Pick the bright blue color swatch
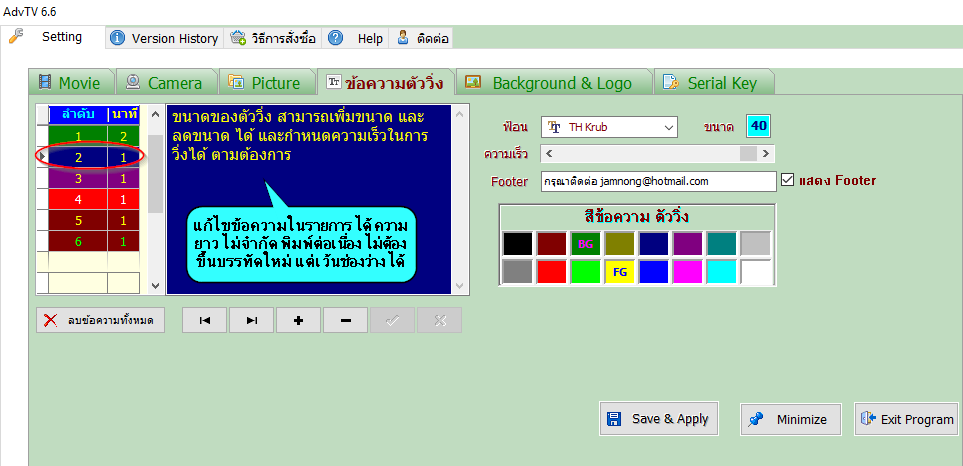963x466 pixels. 653,272
